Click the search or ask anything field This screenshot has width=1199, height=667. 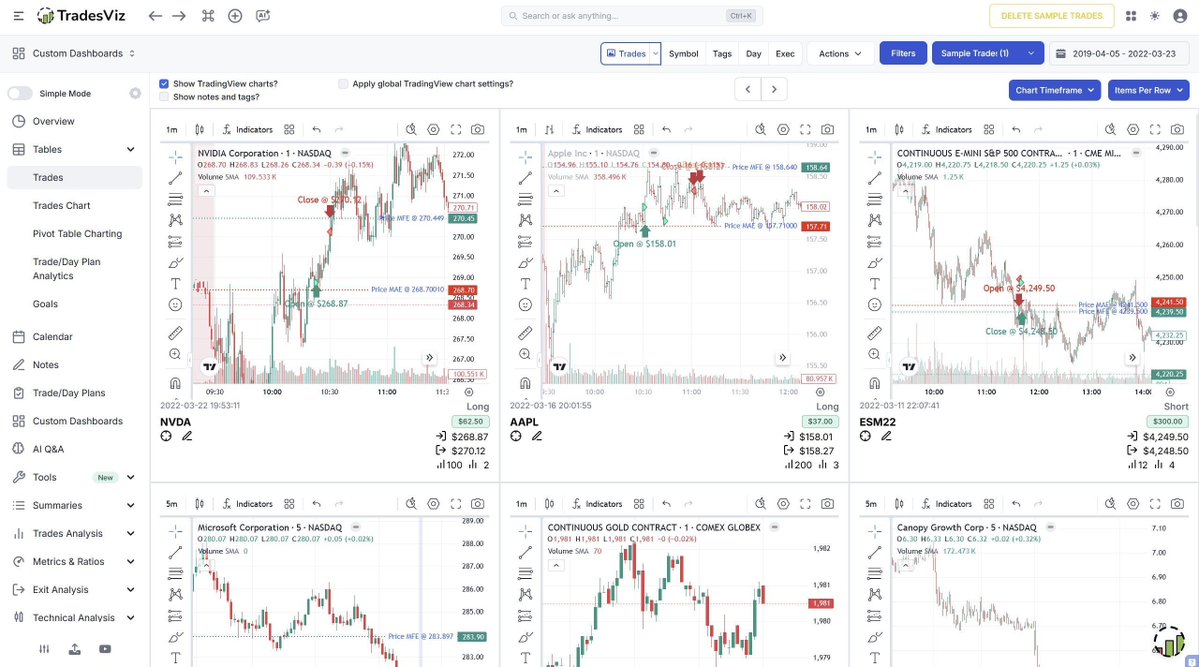point(632,15)
